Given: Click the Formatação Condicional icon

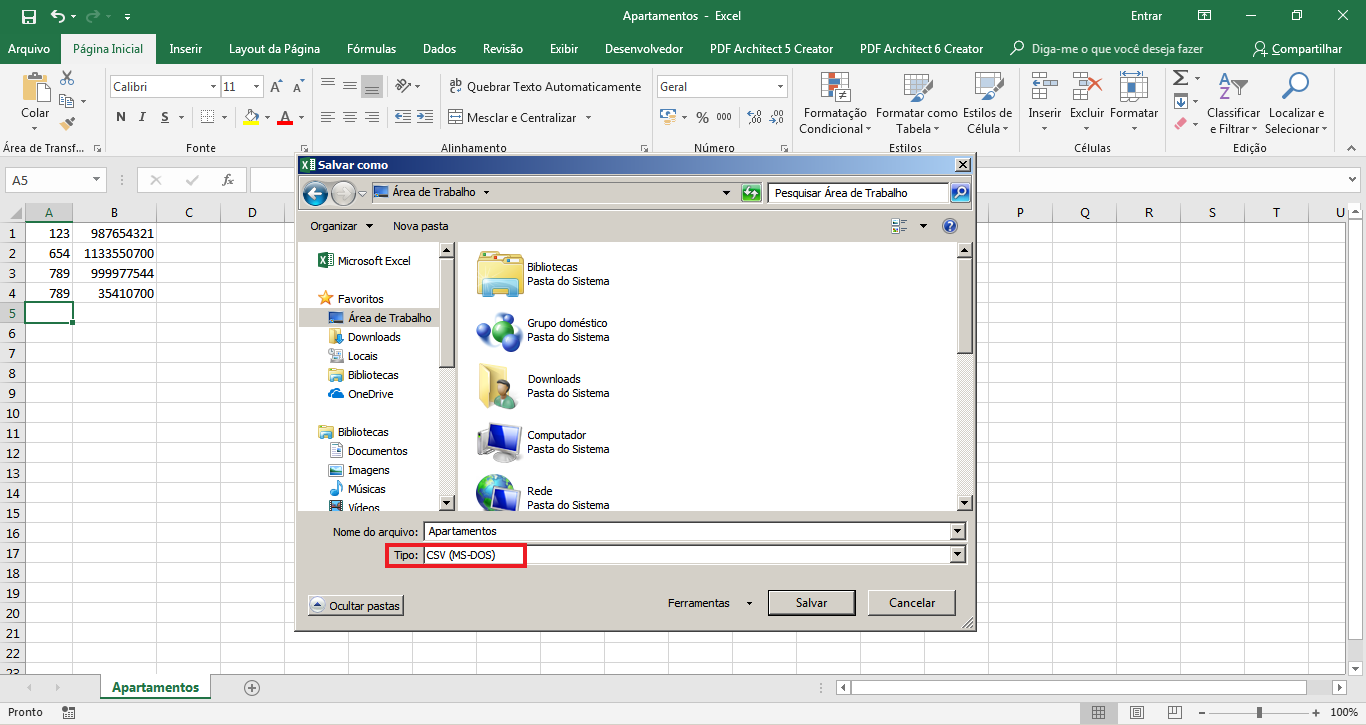Looking at the screenshot, I should [834, 89].
